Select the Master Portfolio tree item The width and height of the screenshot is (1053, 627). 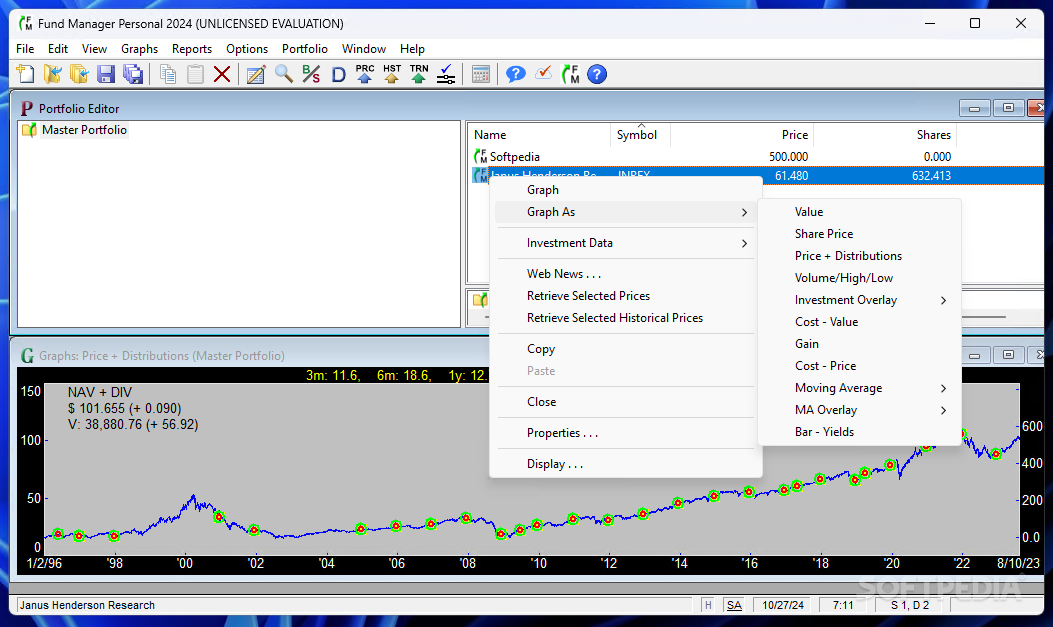pyautogui.click(x=84, y=130)
